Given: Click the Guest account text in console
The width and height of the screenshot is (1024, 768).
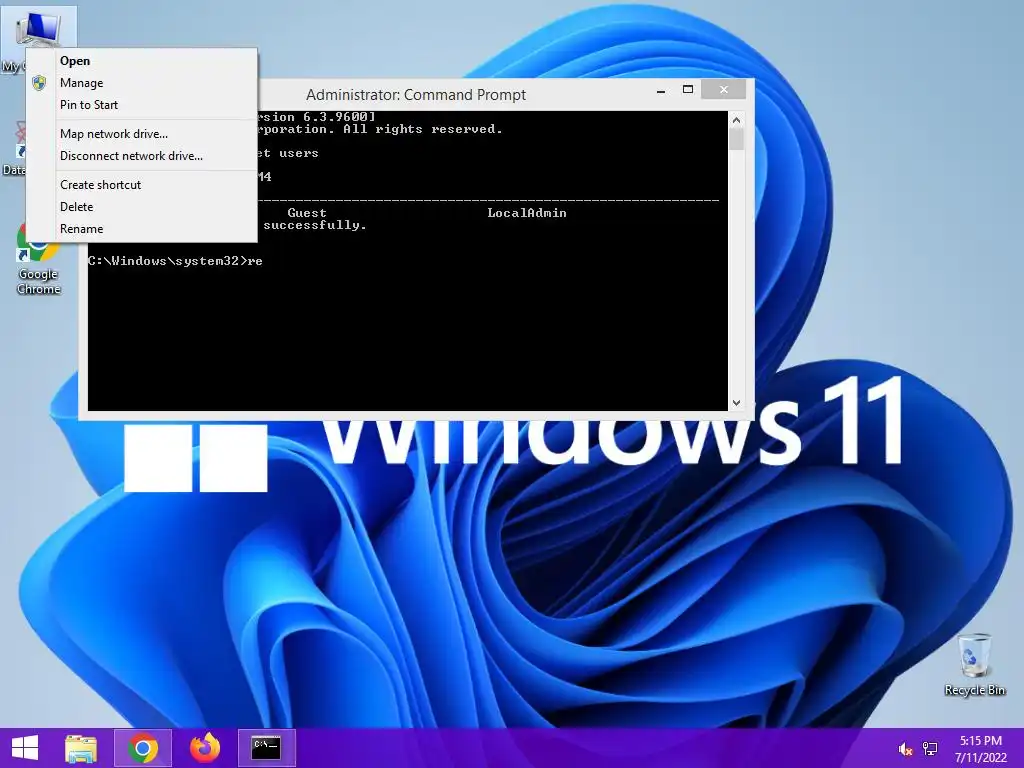Looking at the screenshot, I should point(307,213).
